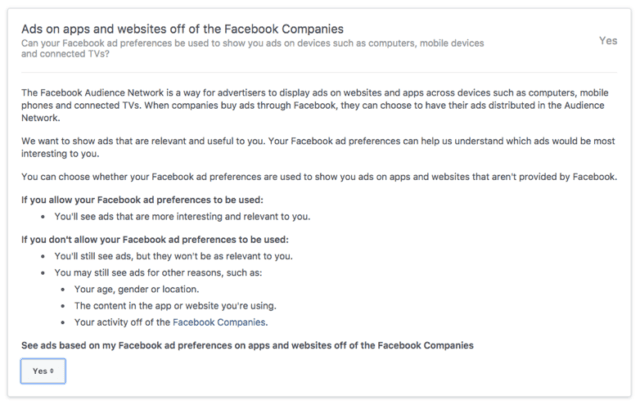Image resolution: width=640 pixels, height=405 pixels.
Task: Click the paragraph about the Facebook Audience Network
Action: point(315,105)
